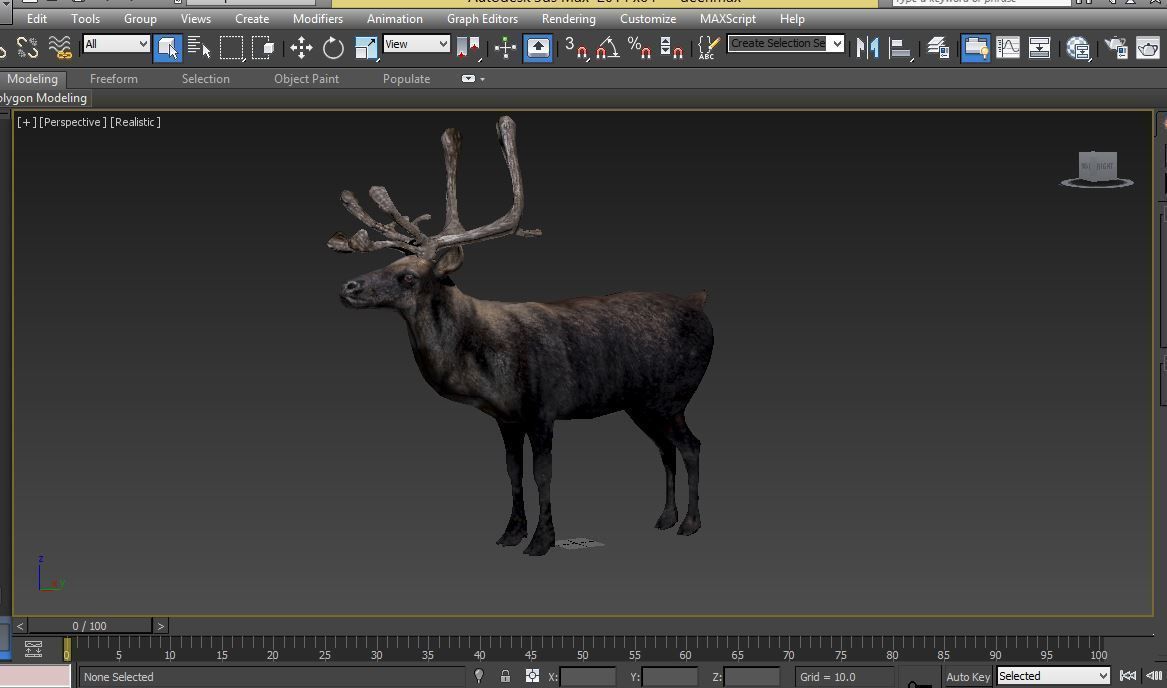Click the Unlink Selection chain icon
The height and width of the screenshot is (688, 1167).
click(28, 48)
